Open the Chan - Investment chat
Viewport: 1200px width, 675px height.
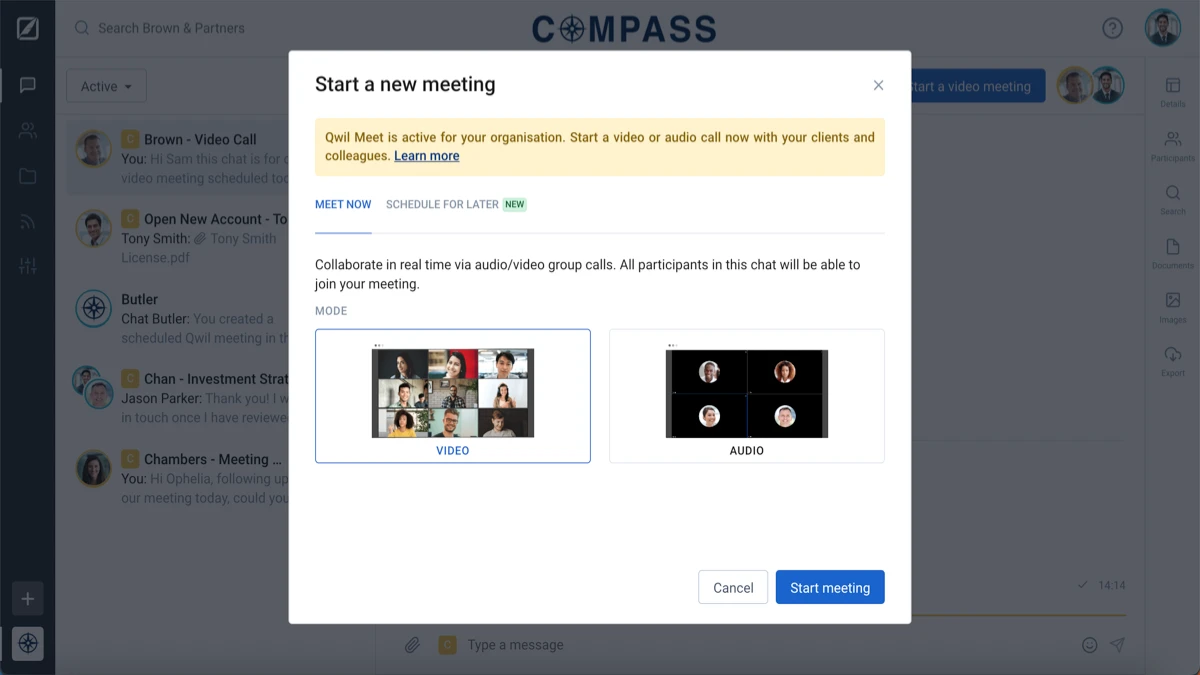click(177, 398)
